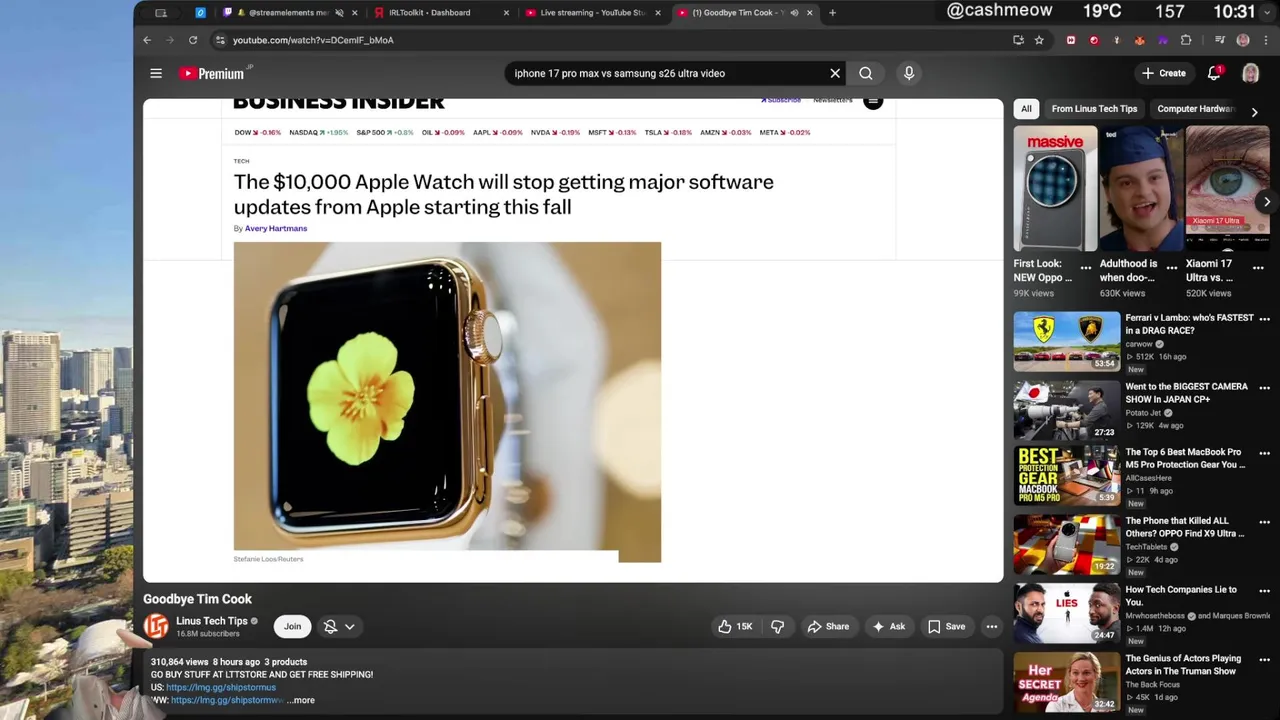Viewport: 1280px width, 720px height.
Task: Unmute the StreamElements tab audio icon
Action: [340, 13]
